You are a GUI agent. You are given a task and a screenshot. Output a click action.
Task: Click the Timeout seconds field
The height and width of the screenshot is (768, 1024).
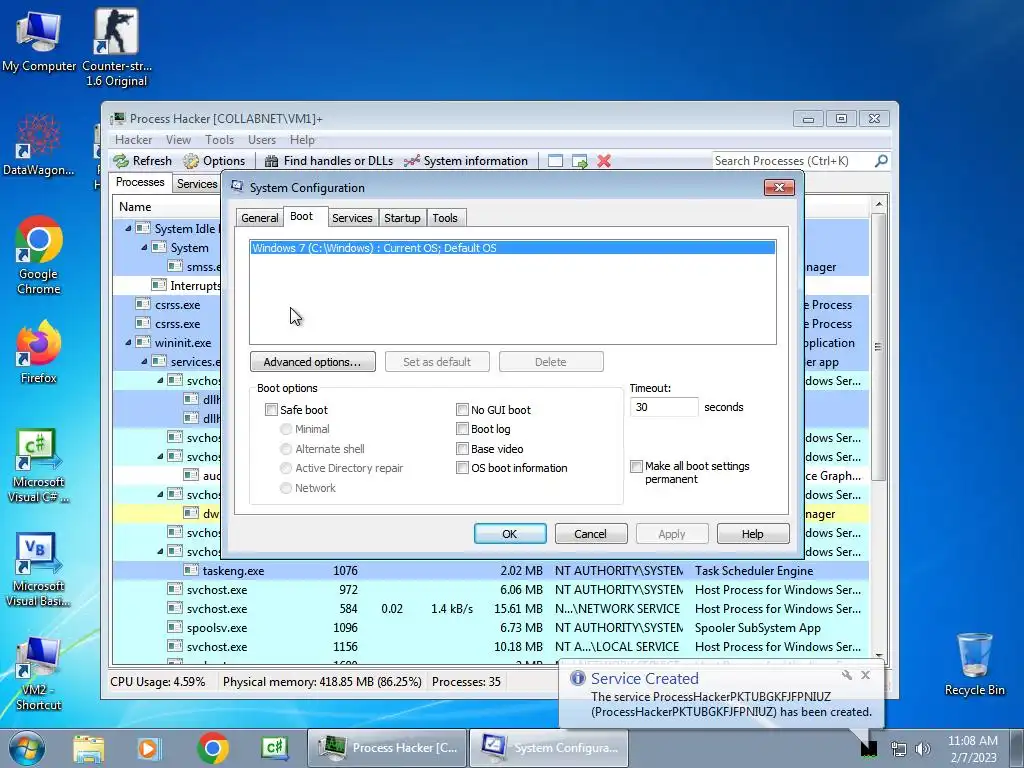point(664,407)
